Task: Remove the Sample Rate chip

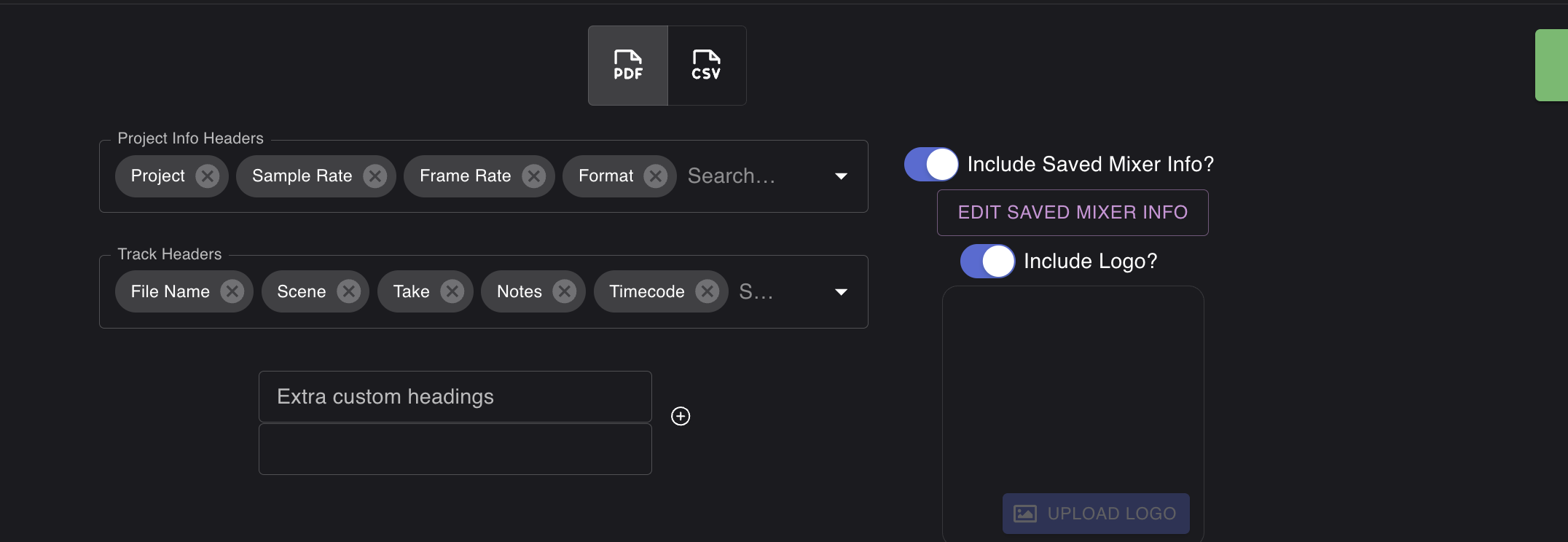Action: (375, 176)
